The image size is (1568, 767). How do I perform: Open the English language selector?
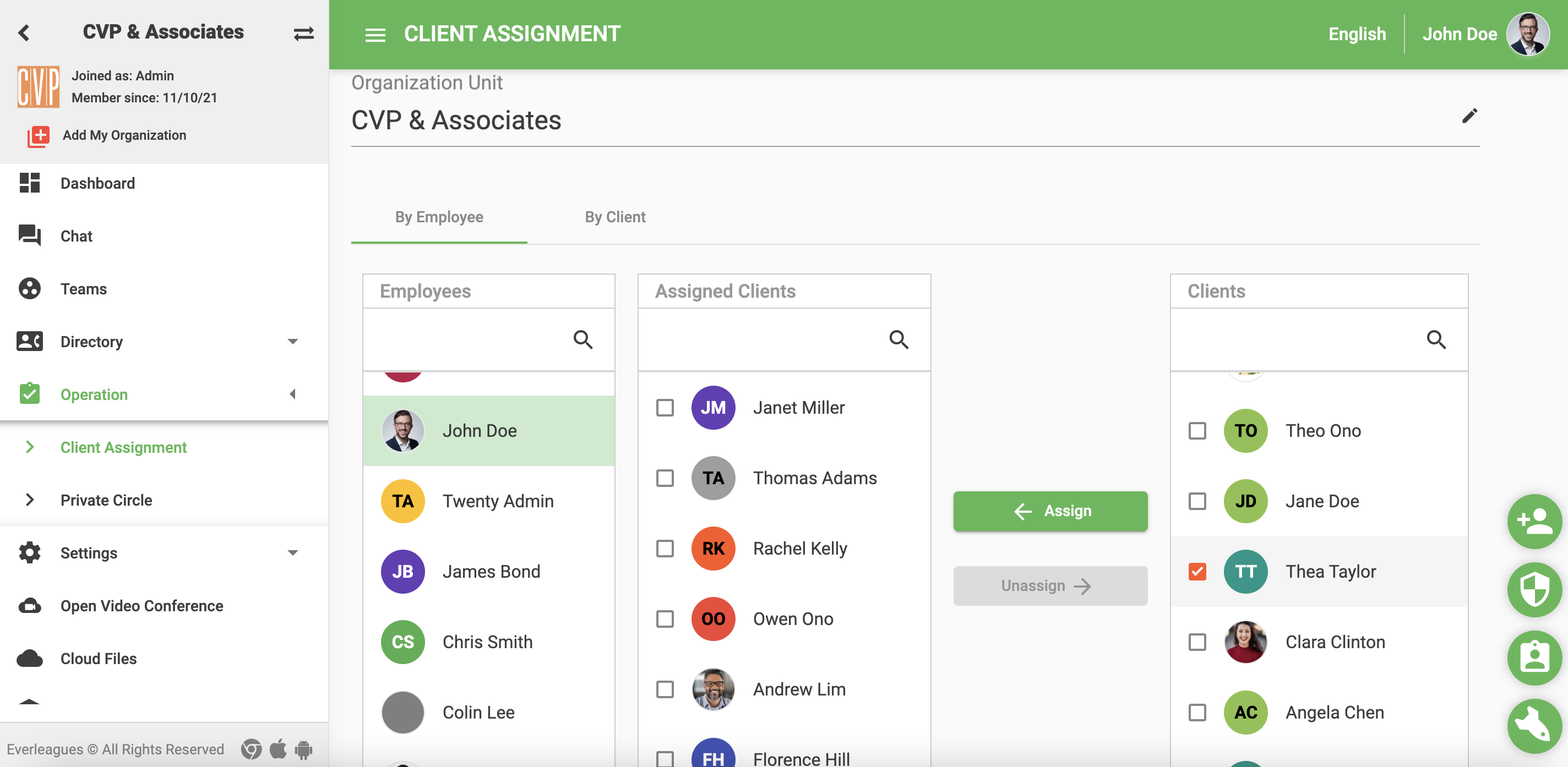pyautogui.click(x=1357, y=34)
